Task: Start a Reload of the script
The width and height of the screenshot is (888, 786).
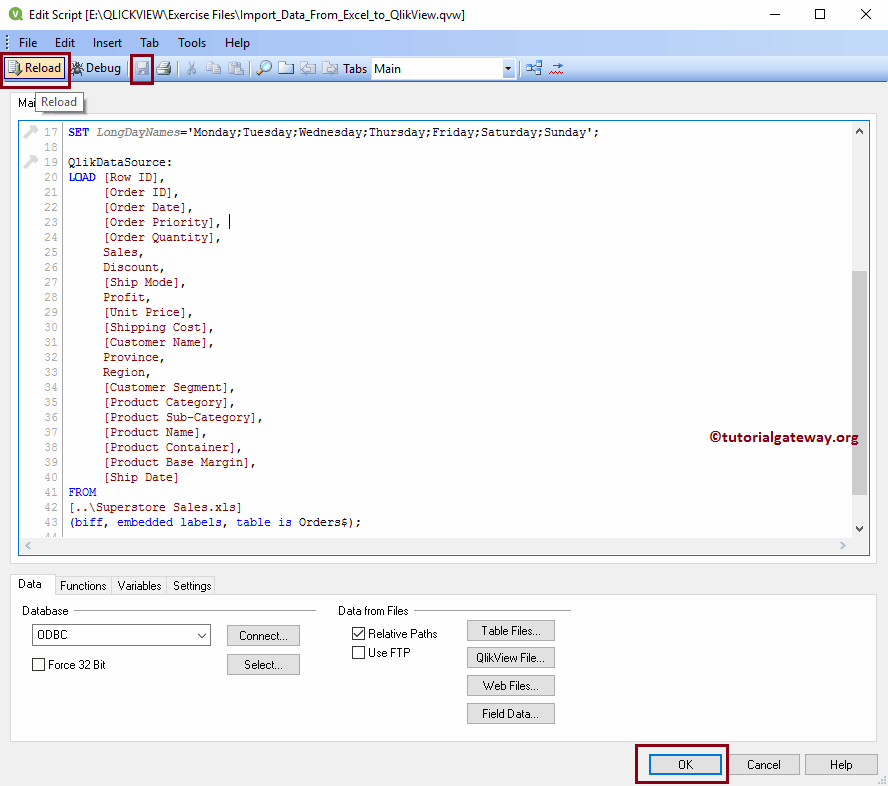Action: (35, 68)
